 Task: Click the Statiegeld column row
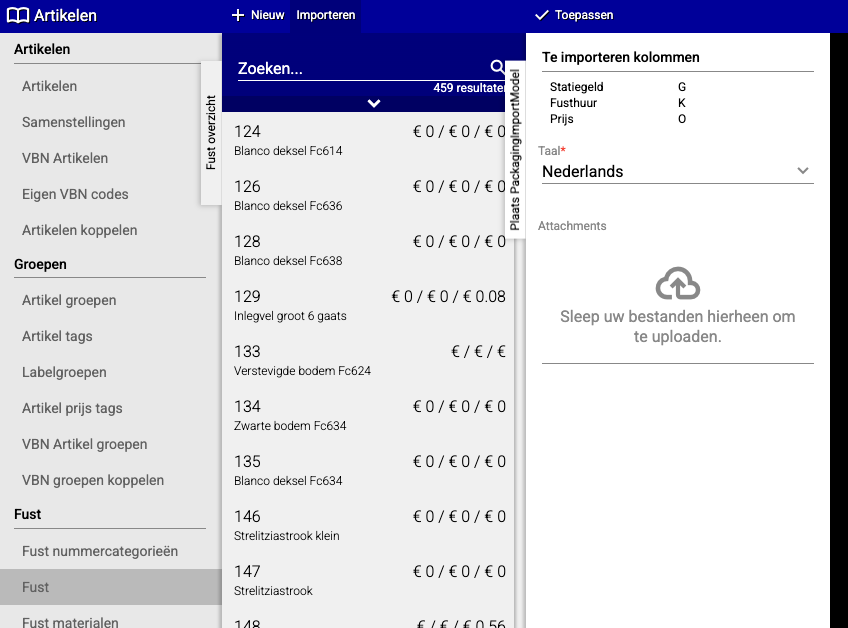point(618,87)
